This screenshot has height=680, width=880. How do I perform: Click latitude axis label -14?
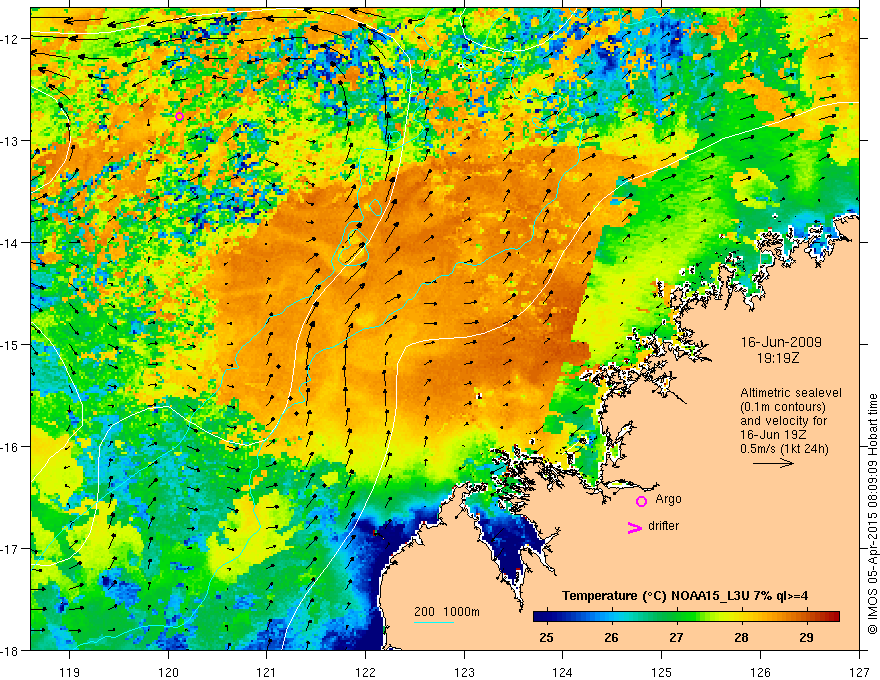(10, 242)
